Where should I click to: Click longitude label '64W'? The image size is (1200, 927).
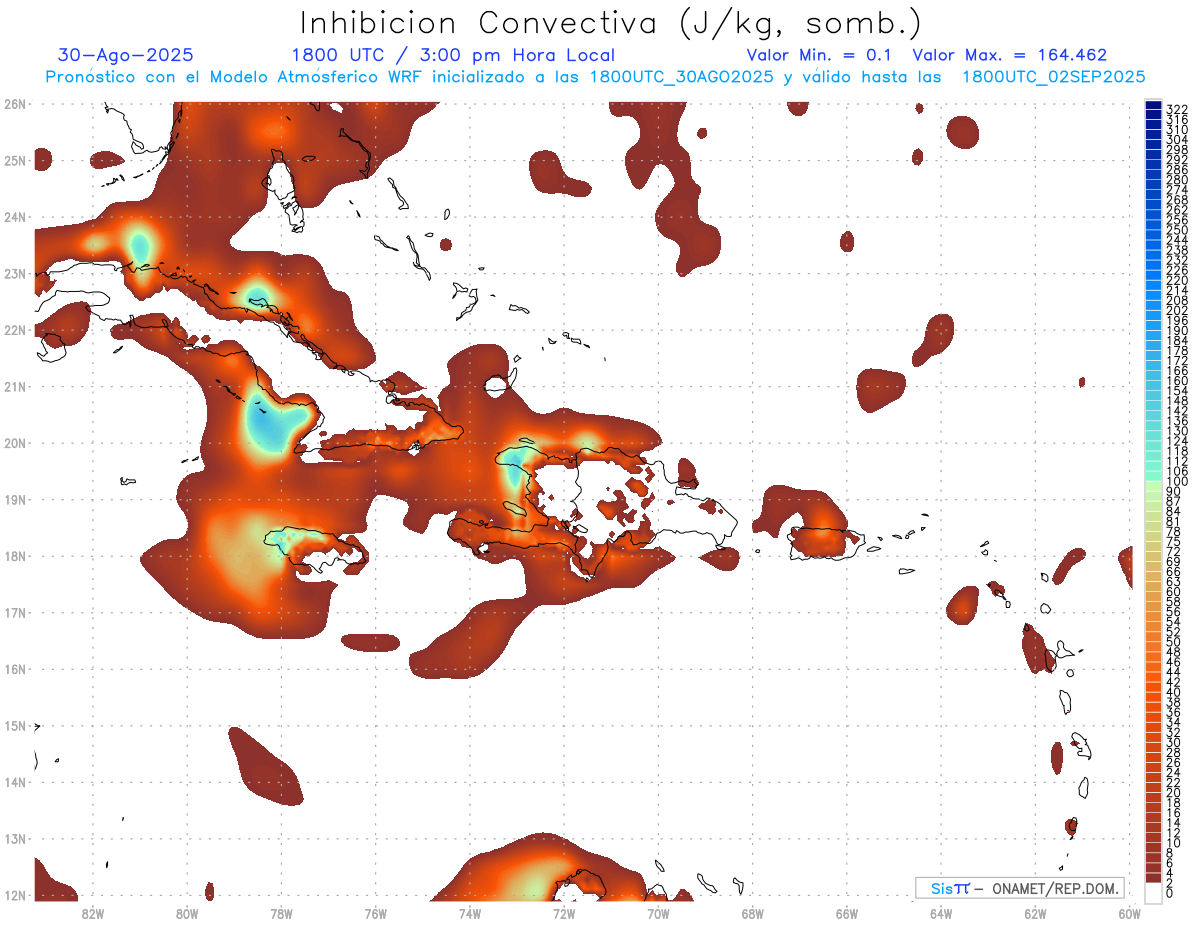[941, 913]
